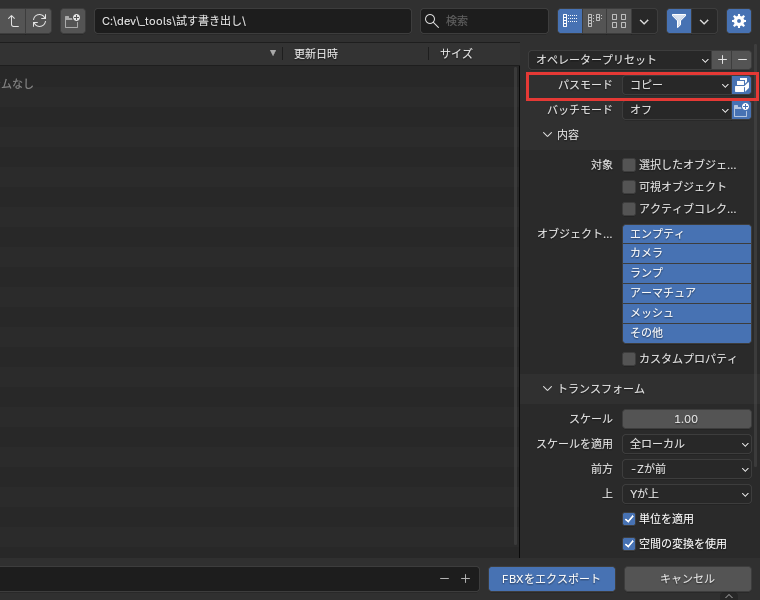Enable 可視オブジェクト checkbox
Image resolution: width=760 pixels, height=600 pixels.
coord(629,187)
